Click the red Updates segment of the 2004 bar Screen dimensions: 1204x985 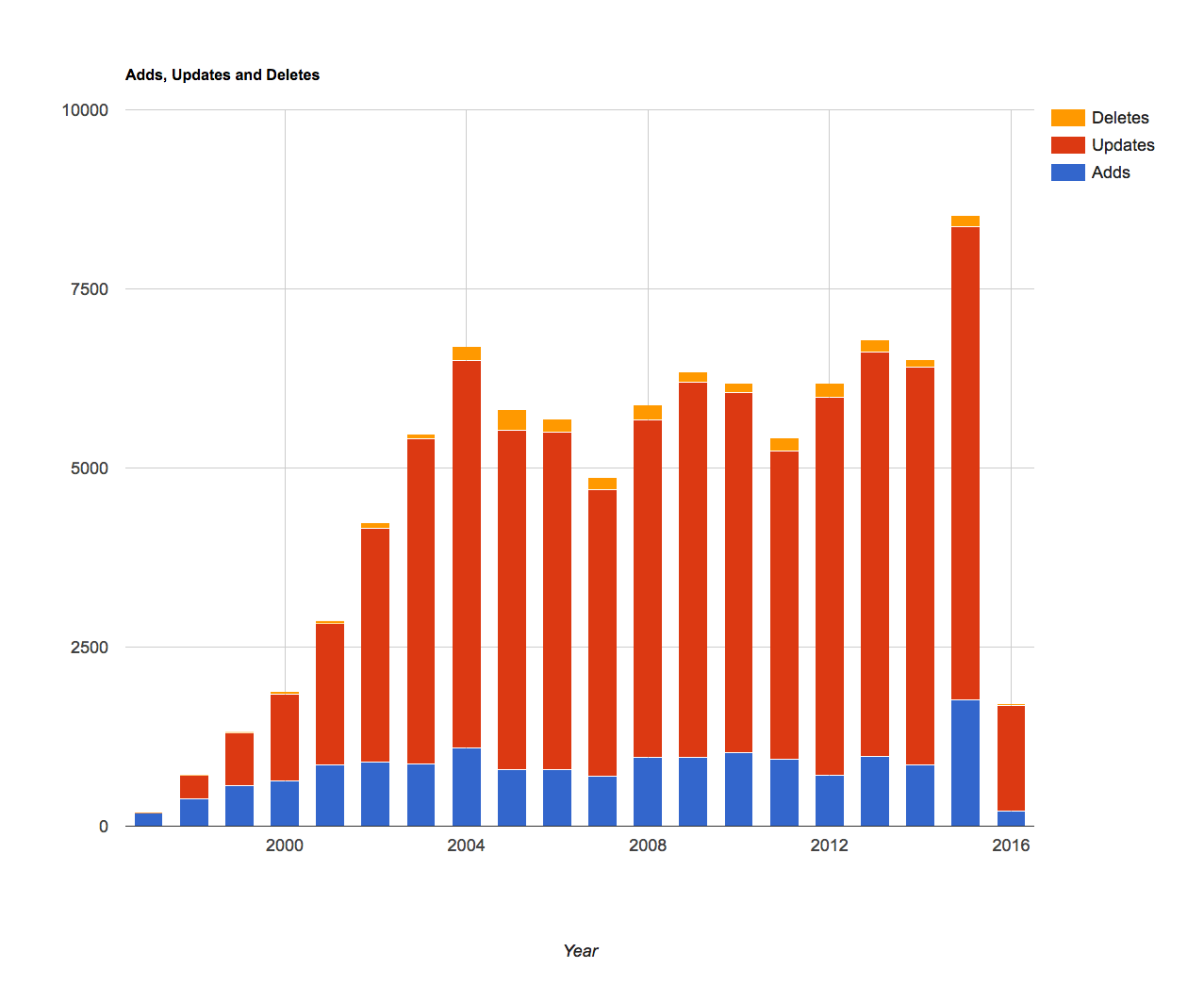467,554
